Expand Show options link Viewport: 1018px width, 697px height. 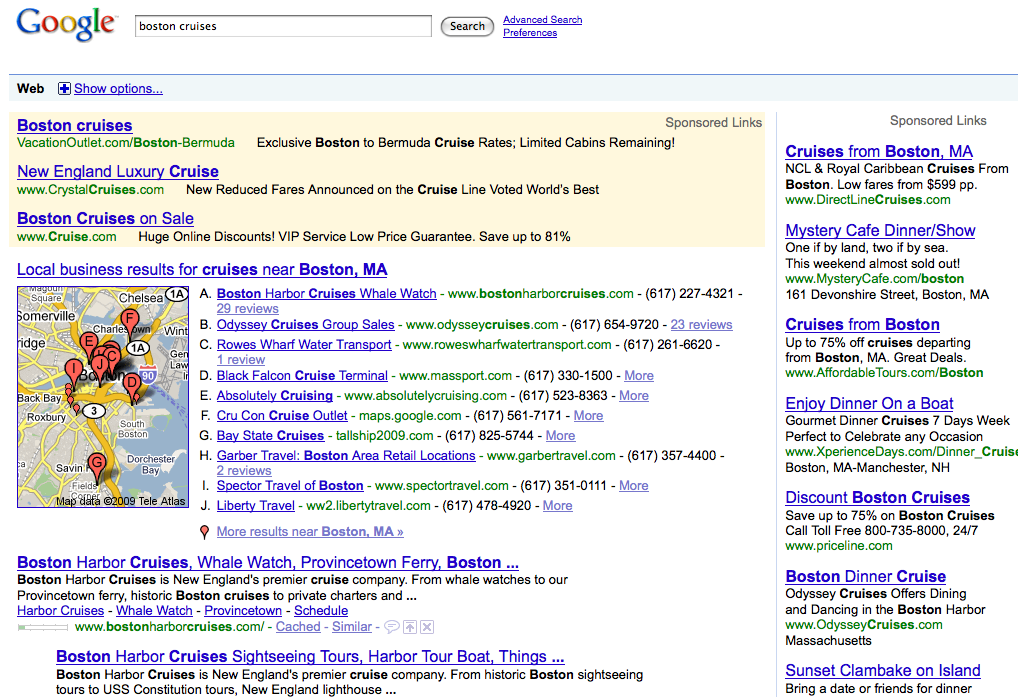(118, 88)
